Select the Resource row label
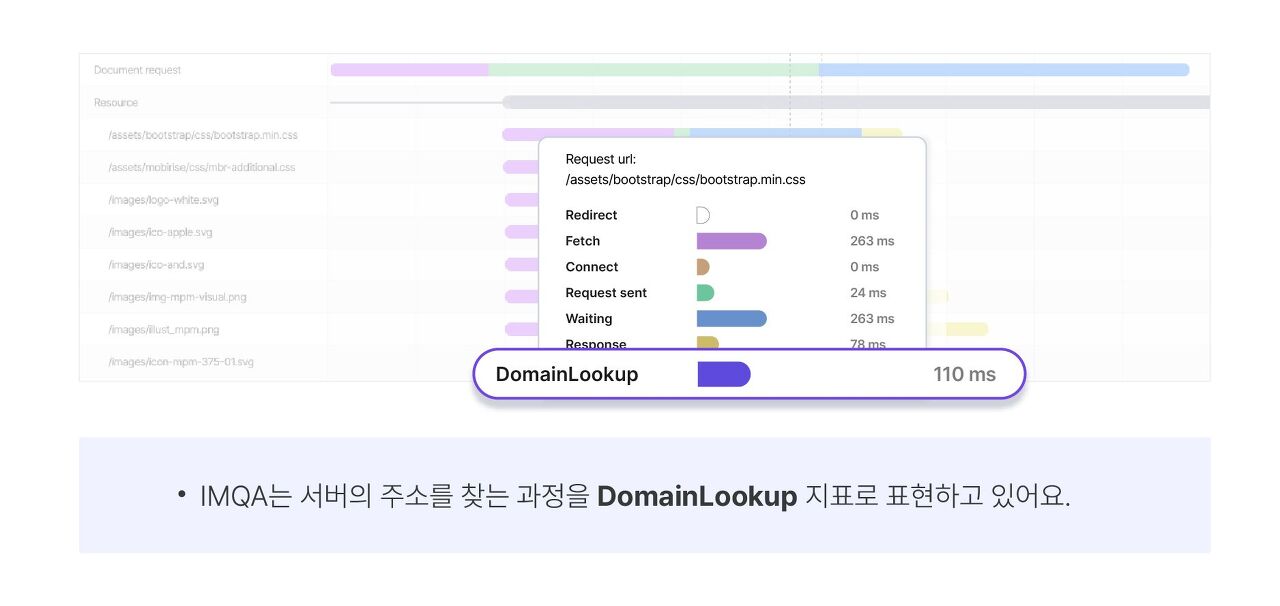The image size is (1280, 606). point(116,102)
